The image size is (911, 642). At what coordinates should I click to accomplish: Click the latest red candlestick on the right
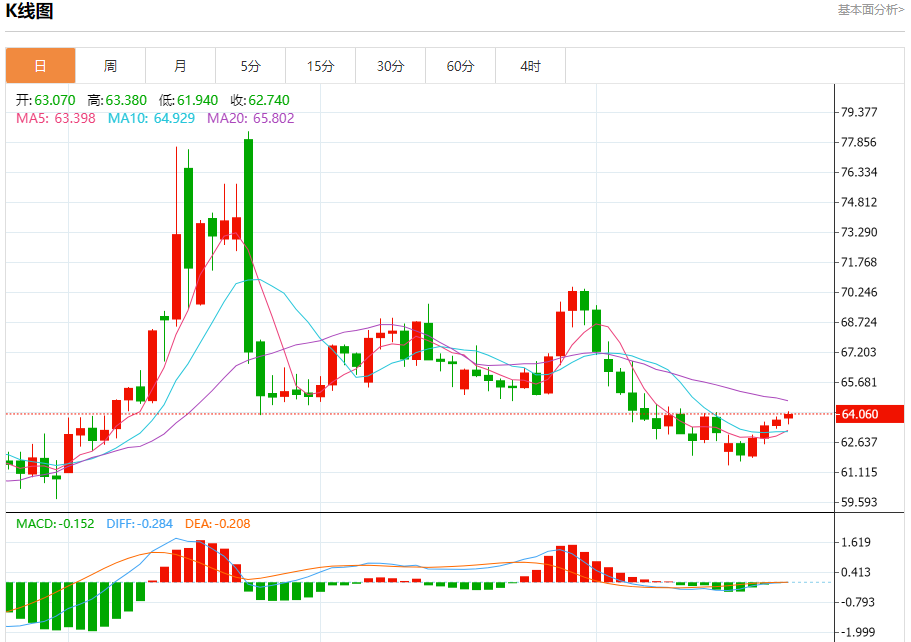[x=788, y=416]
